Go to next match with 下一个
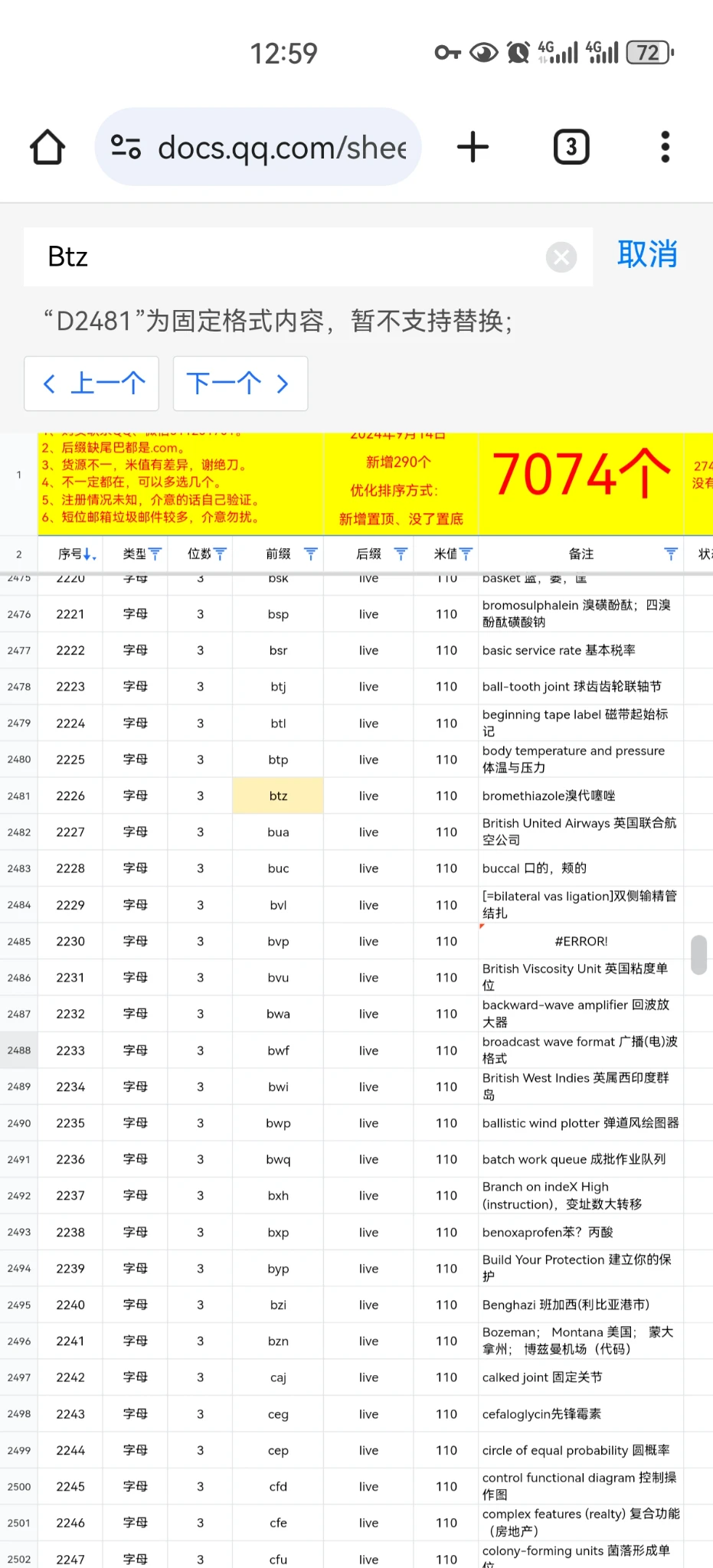Screen dimensions: 713x1568 pyautogui.click(x=240, y=384)
